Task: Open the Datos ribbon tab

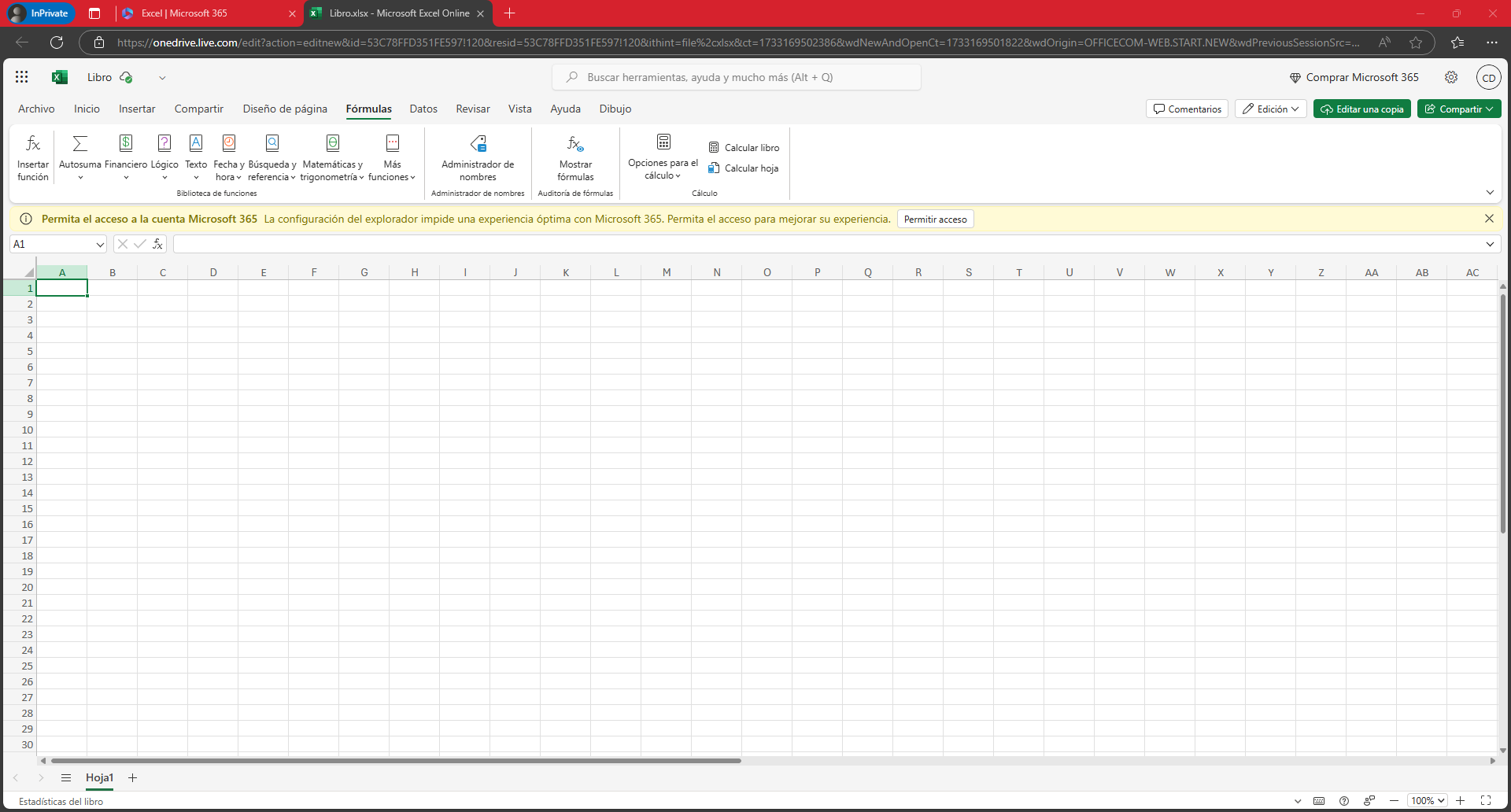Action: click(x=423, y=109)
